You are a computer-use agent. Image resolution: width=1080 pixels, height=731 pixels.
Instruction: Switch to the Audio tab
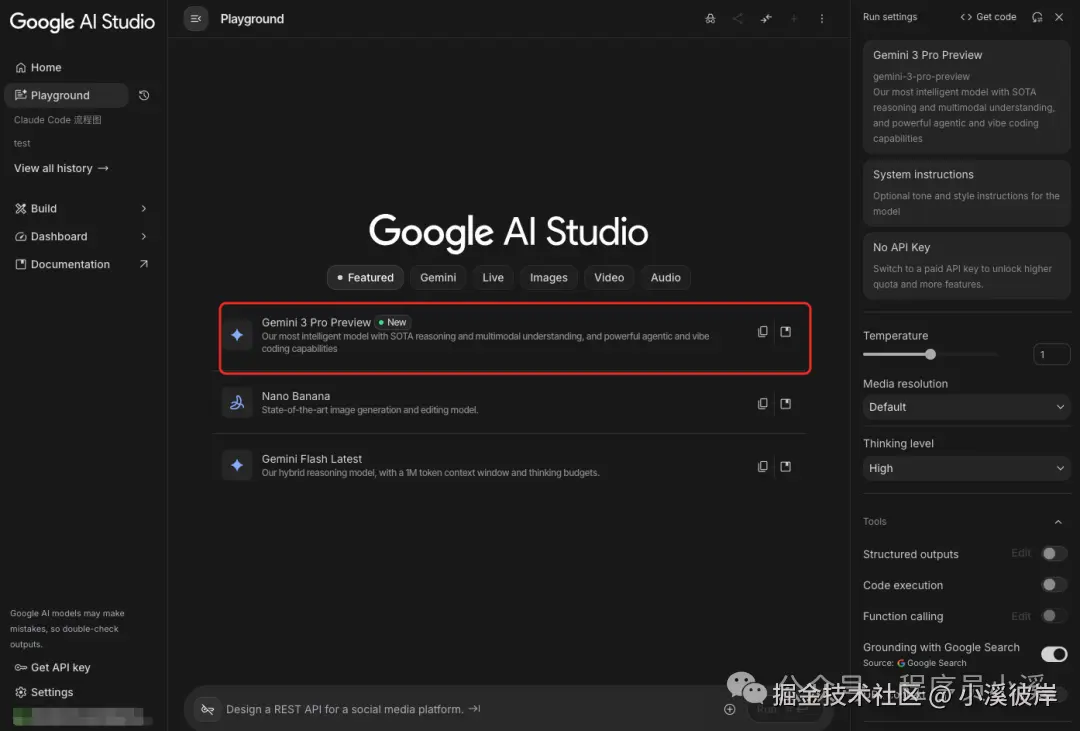click(x=665, y=277)
